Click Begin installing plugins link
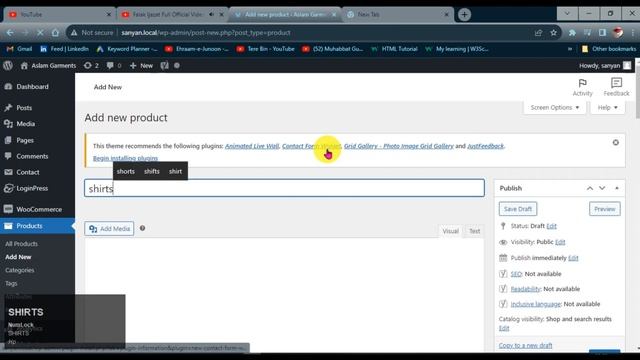 coord(125,158)
